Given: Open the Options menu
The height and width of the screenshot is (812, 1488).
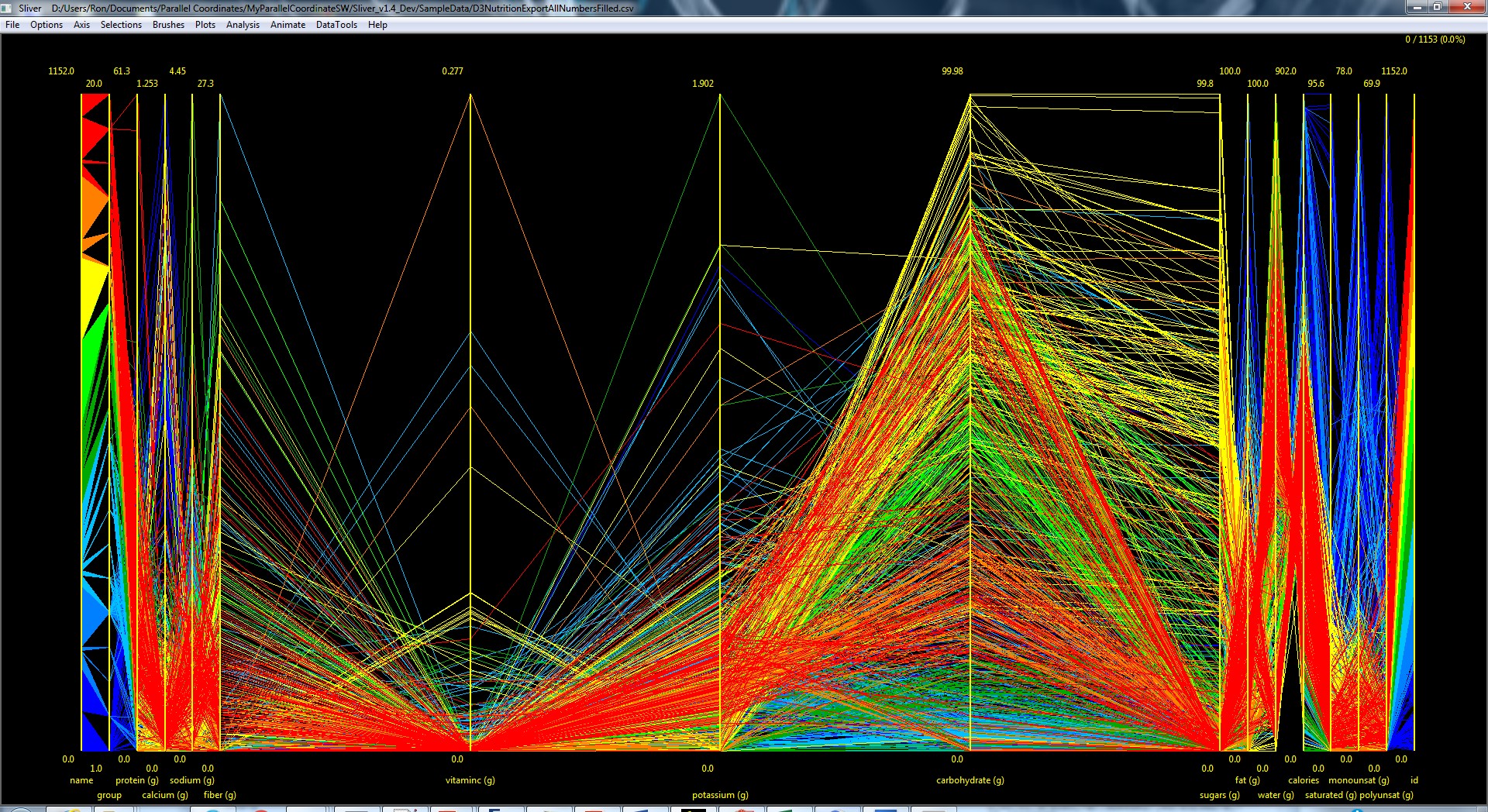Looking at the screenshot, I should point(46,25).
